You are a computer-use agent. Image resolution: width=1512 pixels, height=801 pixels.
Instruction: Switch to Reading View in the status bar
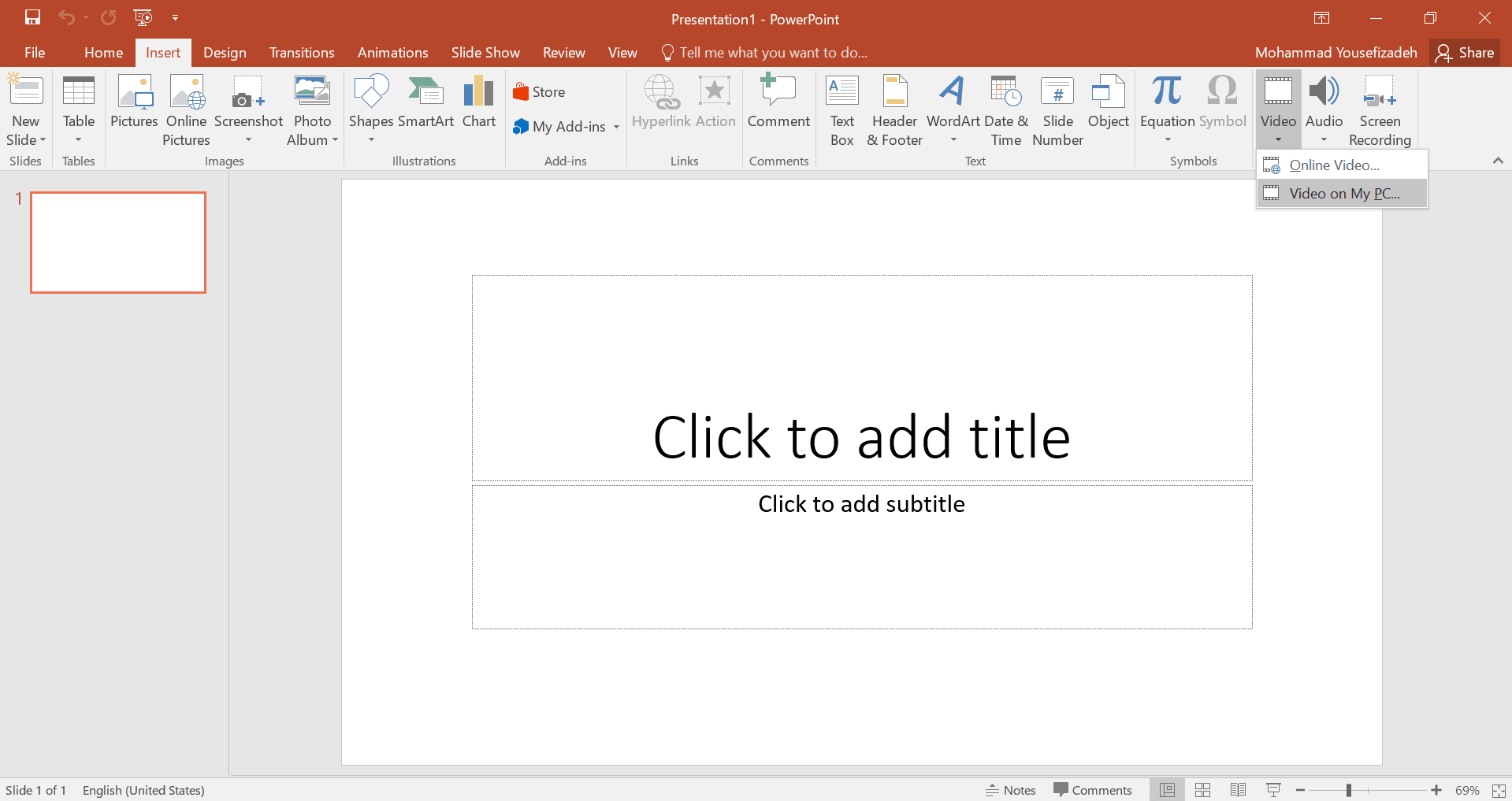[1238, 790]
